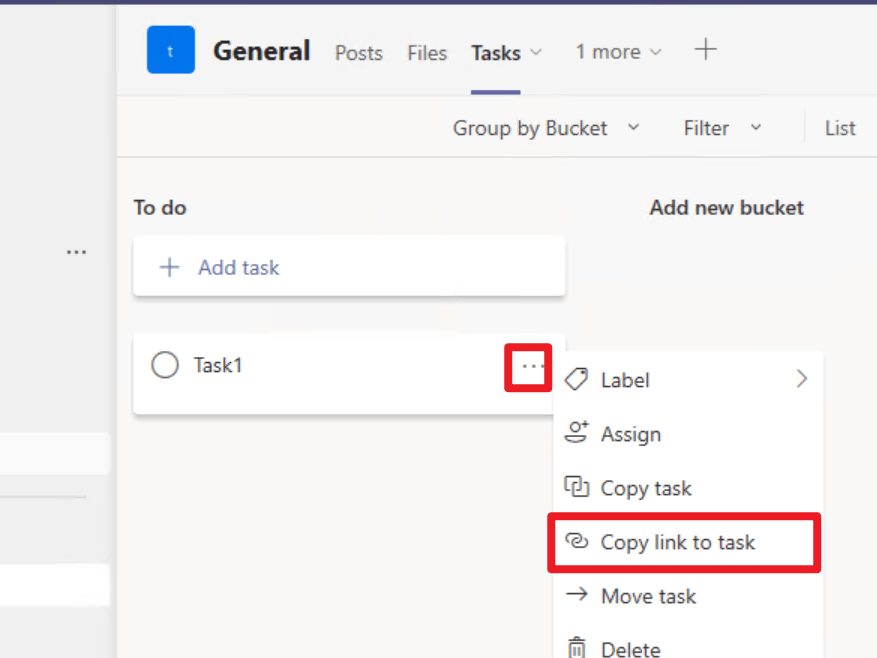Click the plus icon to add a tab
This screenshot has height=658, width=877.
coord(706,50)
